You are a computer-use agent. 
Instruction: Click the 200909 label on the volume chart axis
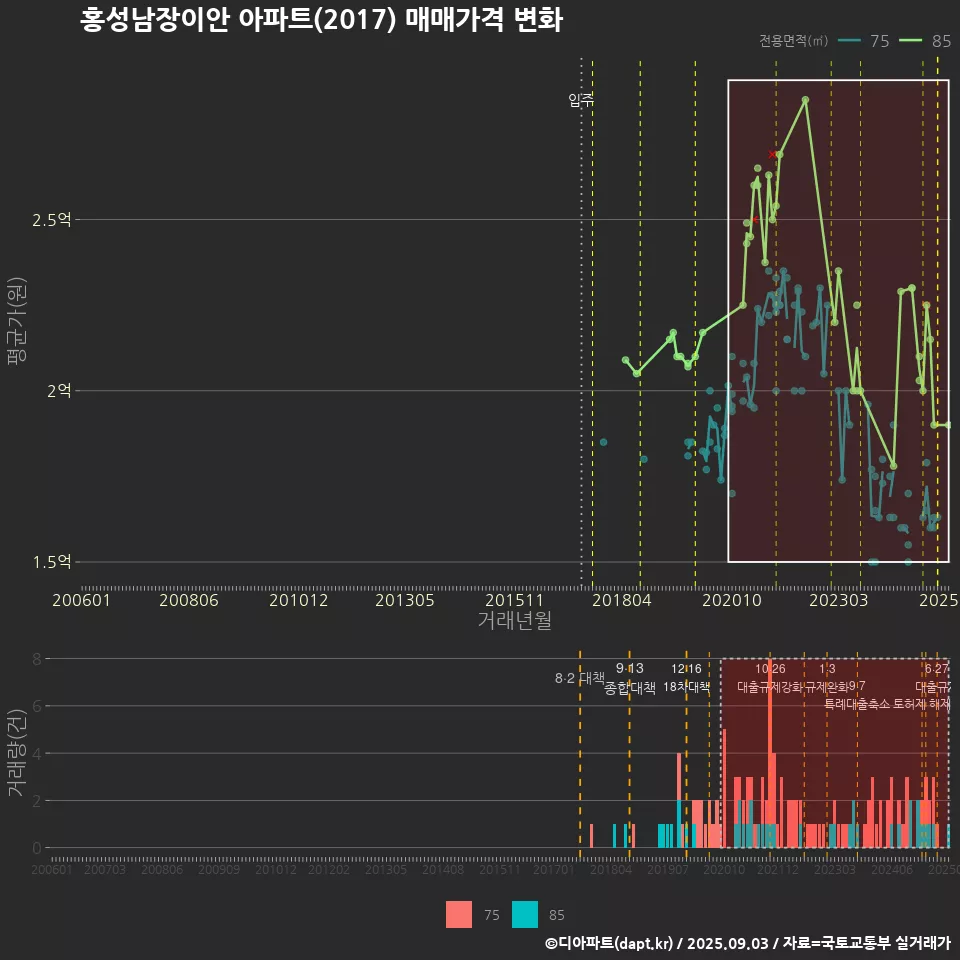click(x=219, y=869)
